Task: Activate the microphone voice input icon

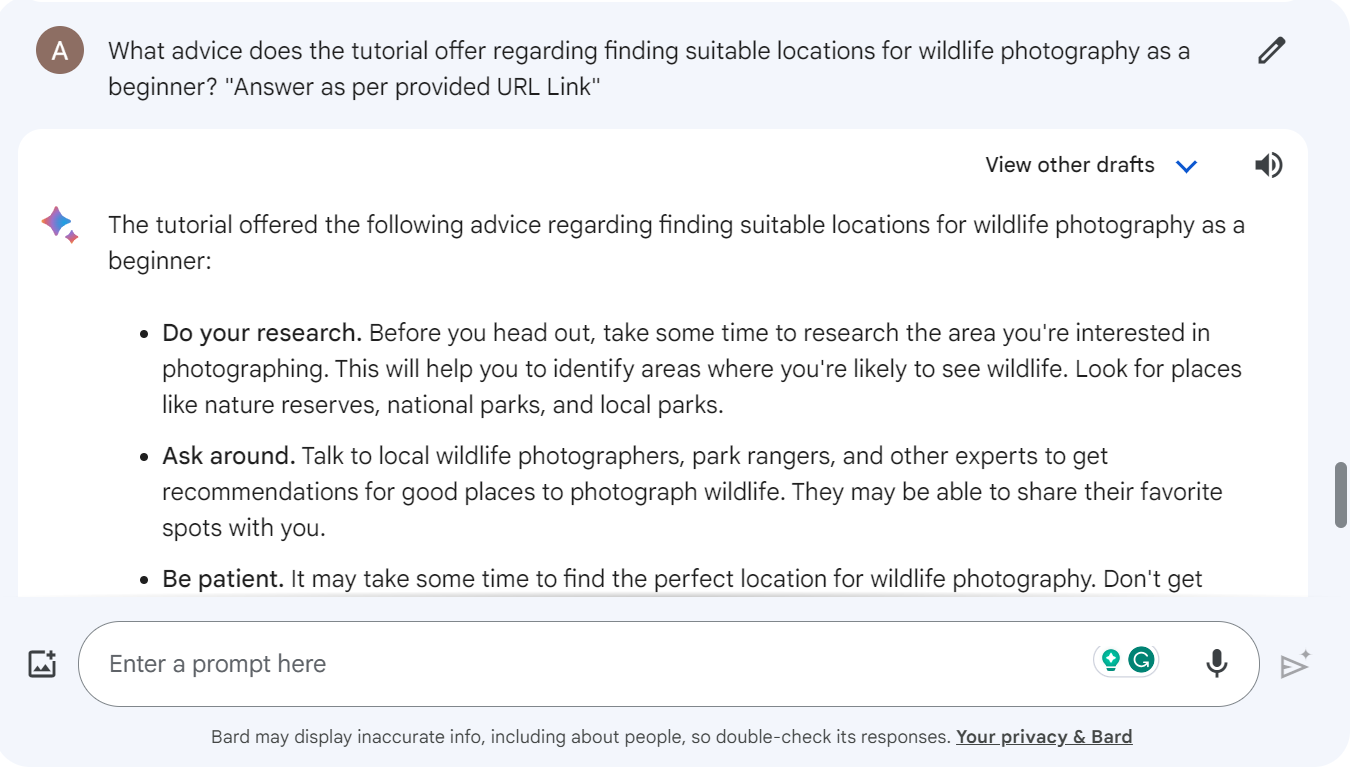Action: (1216, 663)
